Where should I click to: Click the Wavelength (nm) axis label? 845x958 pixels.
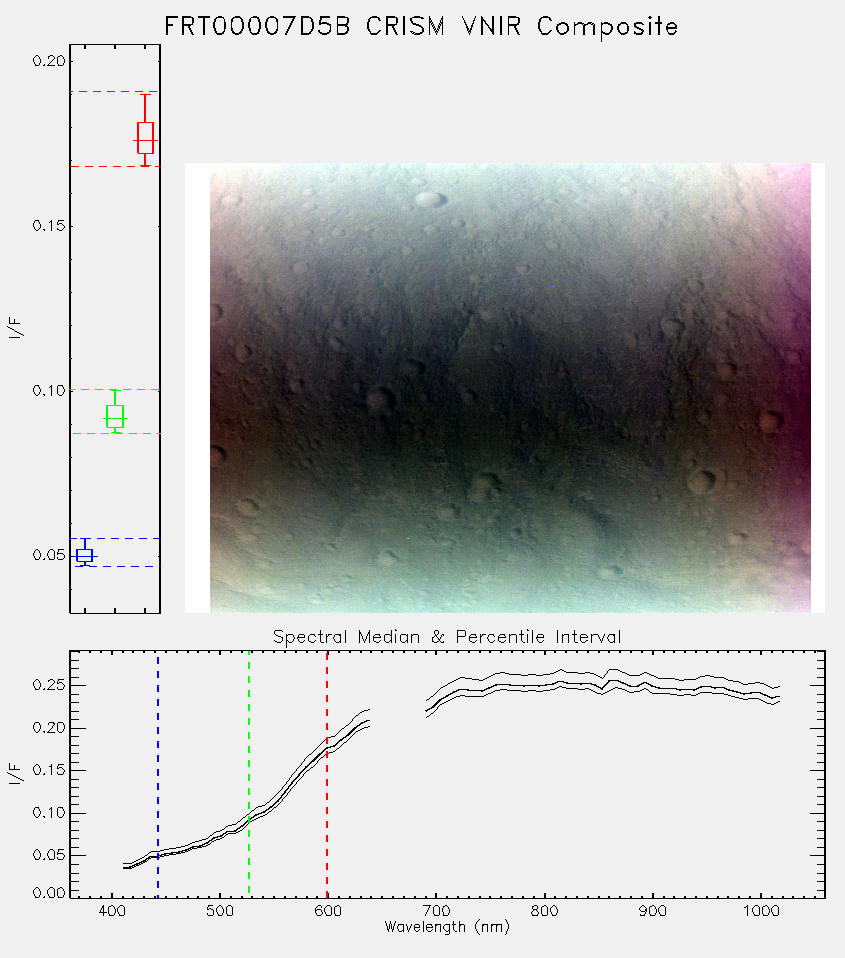447,927
